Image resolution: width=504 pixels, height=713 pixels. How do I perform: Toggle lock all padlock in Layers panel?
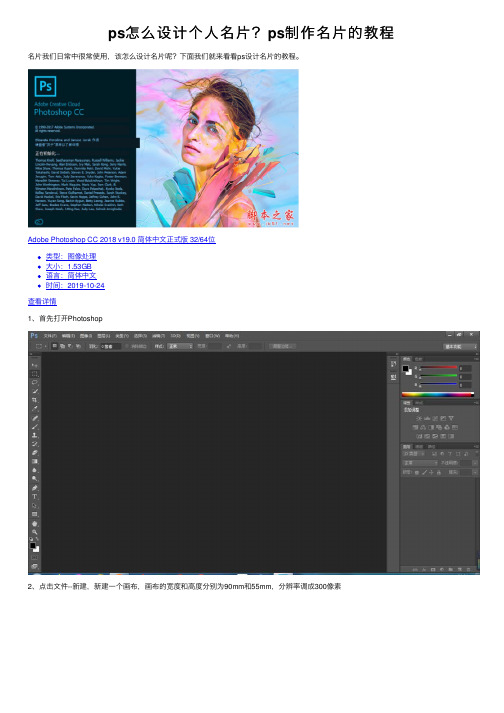[x=438, y=472]
